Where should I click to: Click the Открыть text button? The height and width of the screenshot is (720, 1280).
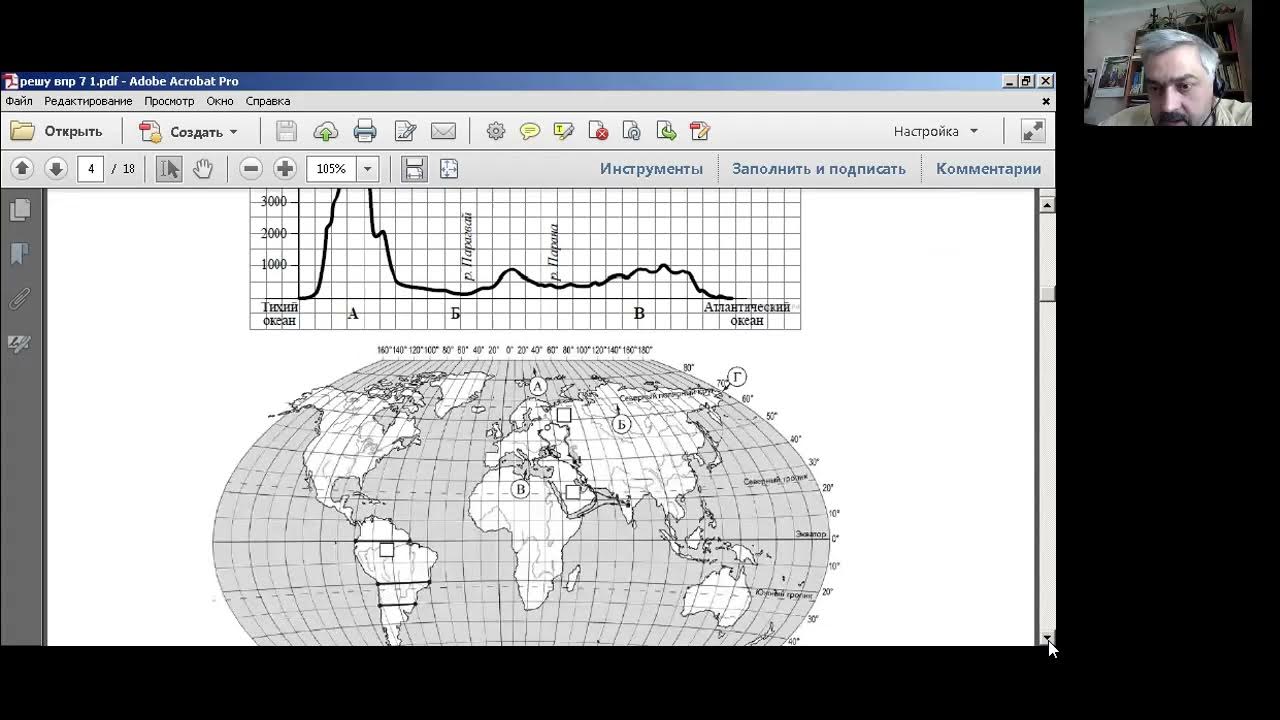[73, 131]
